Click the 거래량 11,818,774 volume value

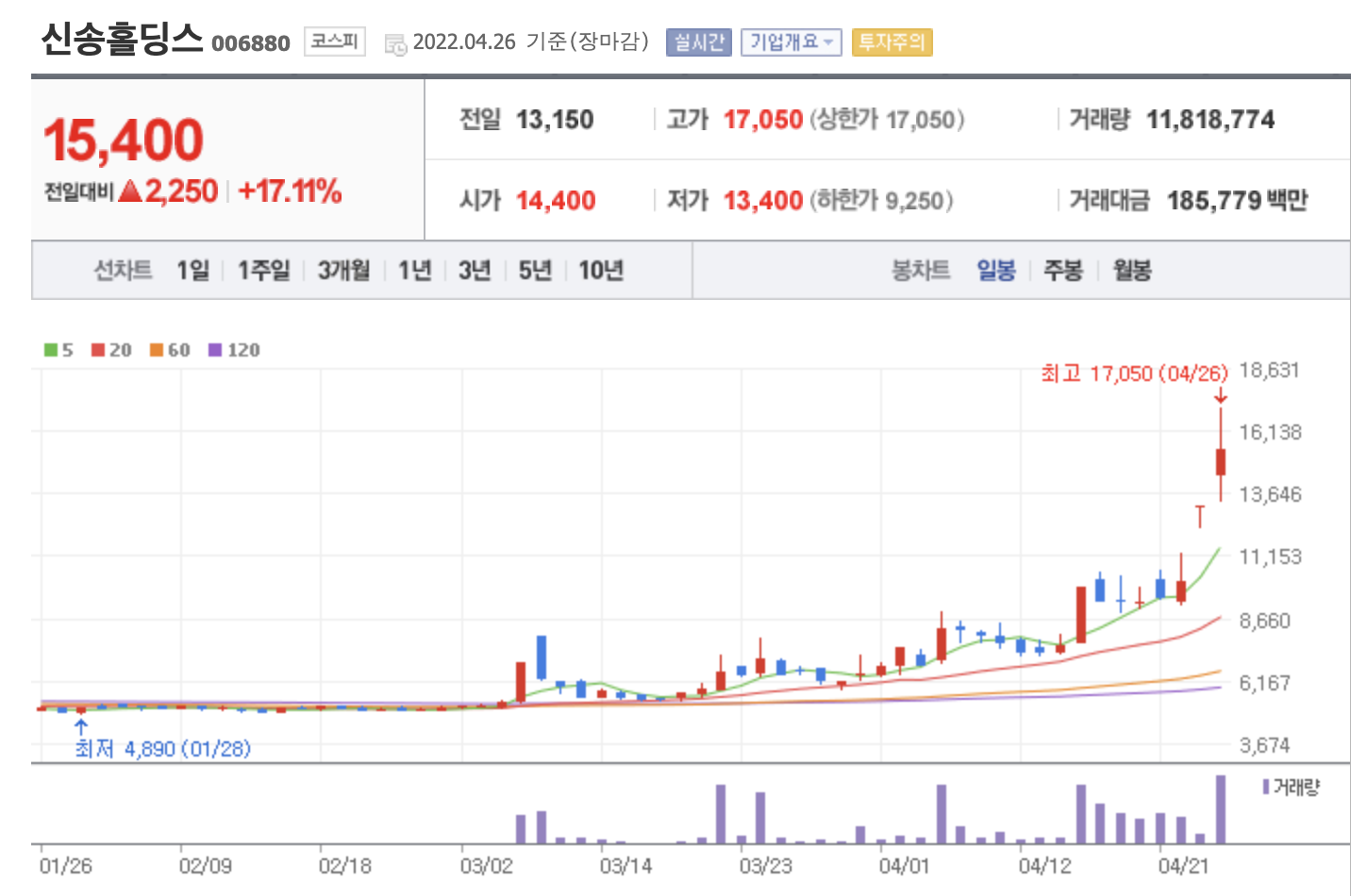click(x=1210, y=120)
